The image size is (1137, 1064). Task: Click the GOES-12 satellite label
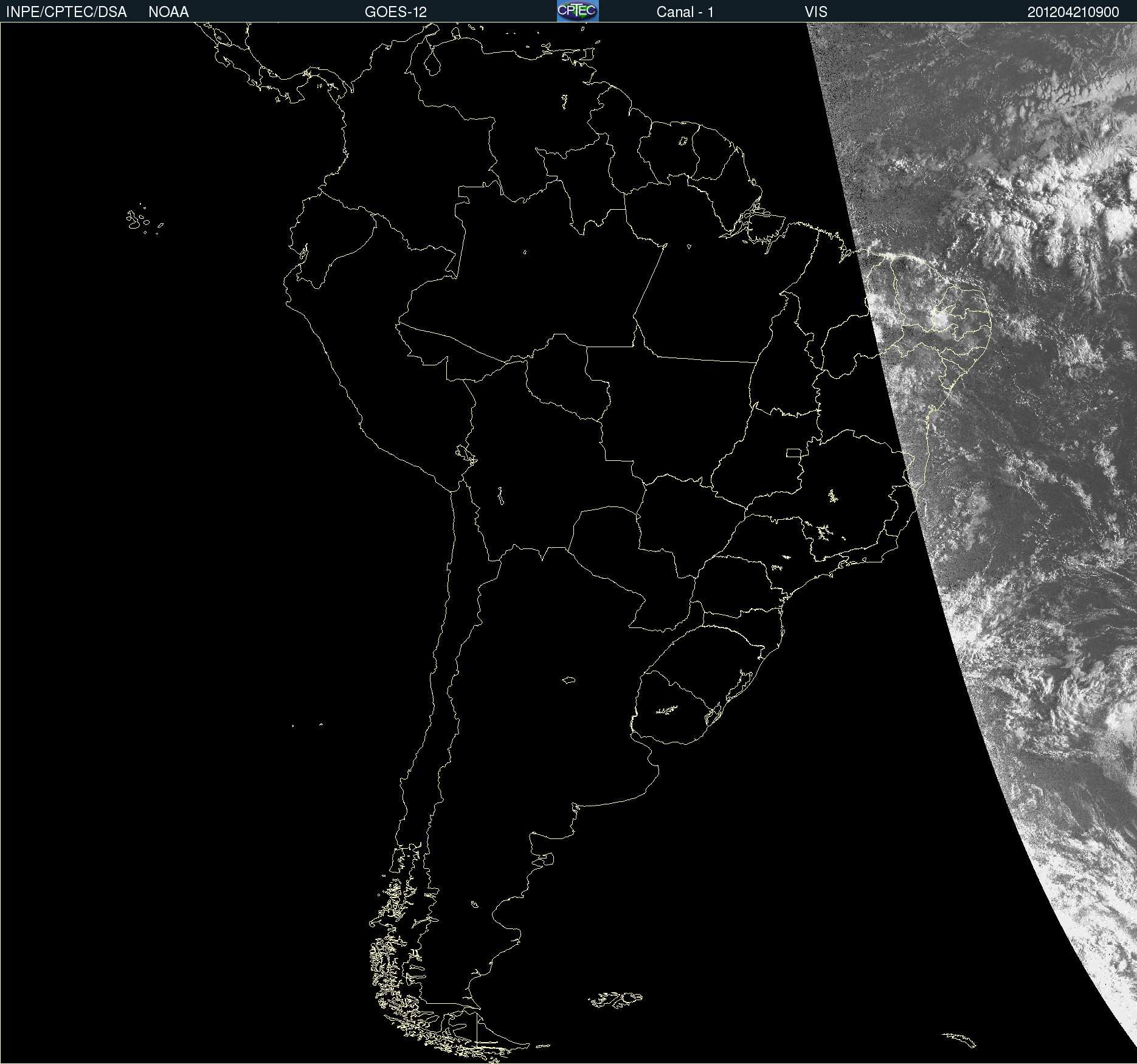tap(396, 12)
